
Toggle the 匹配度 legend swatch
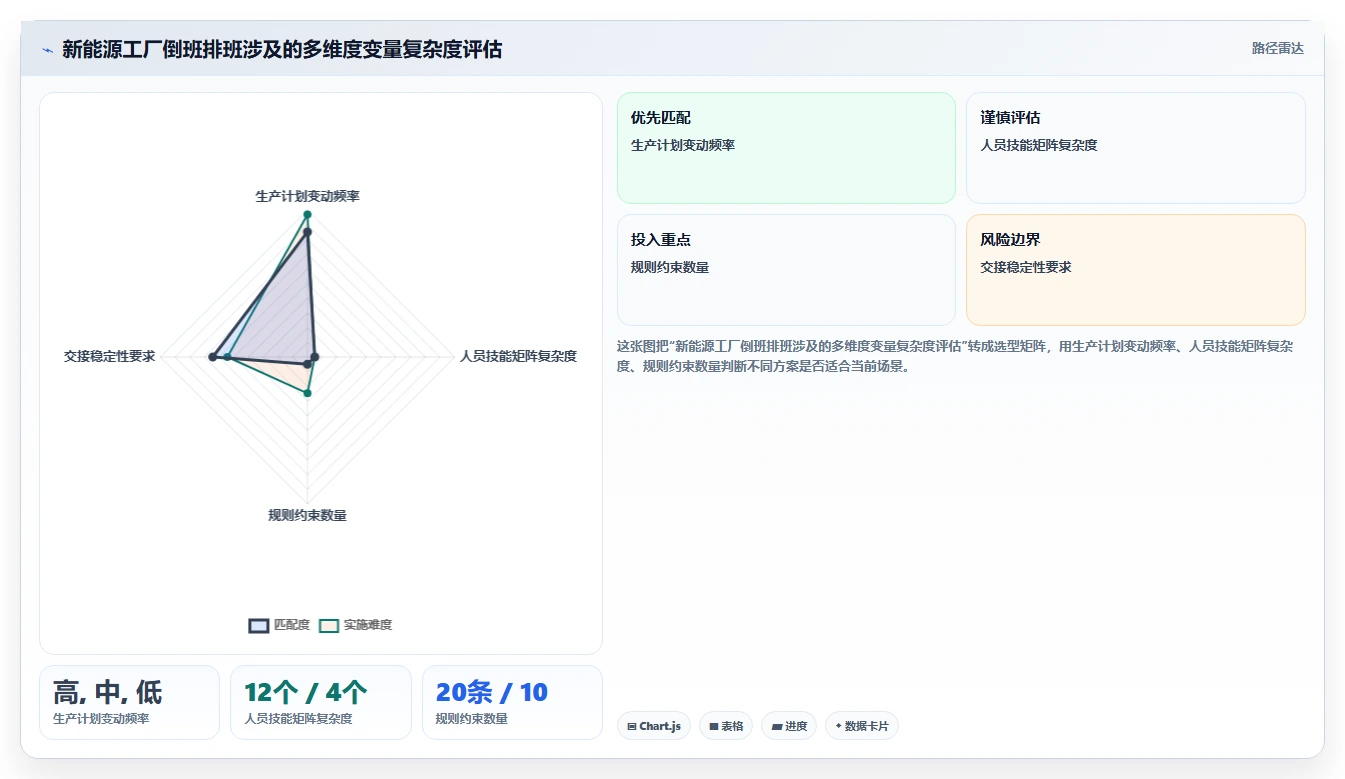259,625
